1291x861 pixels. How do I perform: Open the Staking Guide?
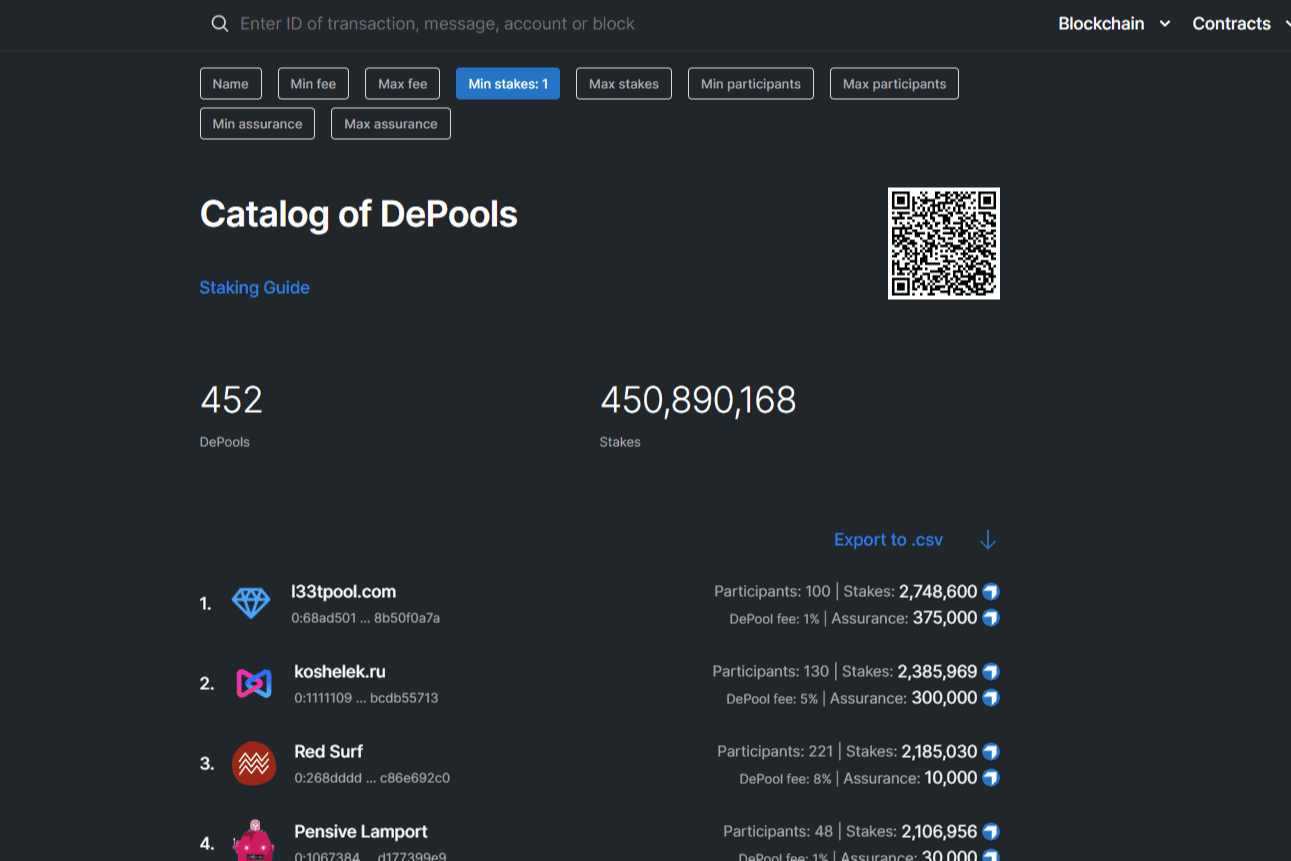coord(254,287)
